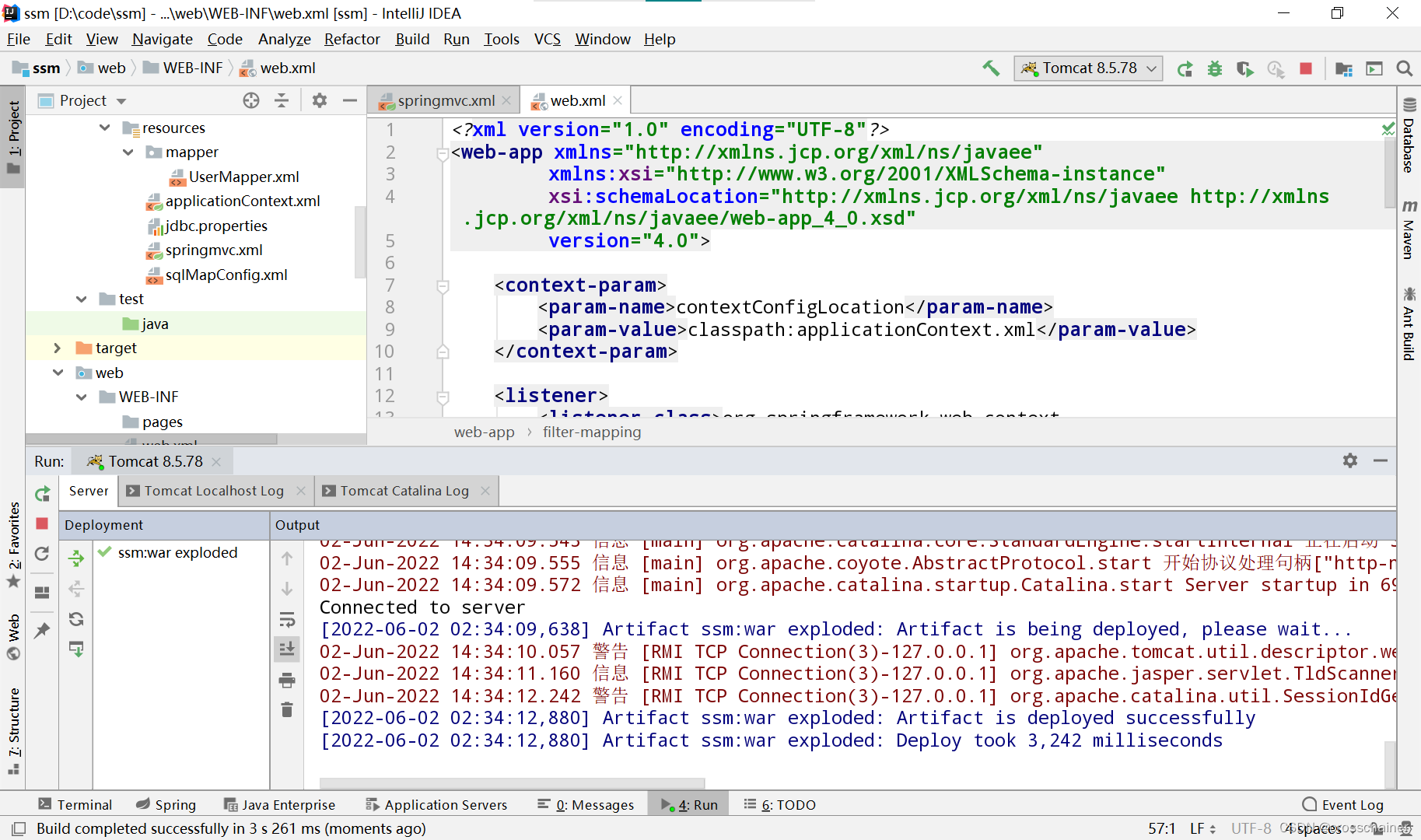Select UserMapper.xml in project tree
The width and height of the screenshot is (1421, 840).
tap(243, 177)
